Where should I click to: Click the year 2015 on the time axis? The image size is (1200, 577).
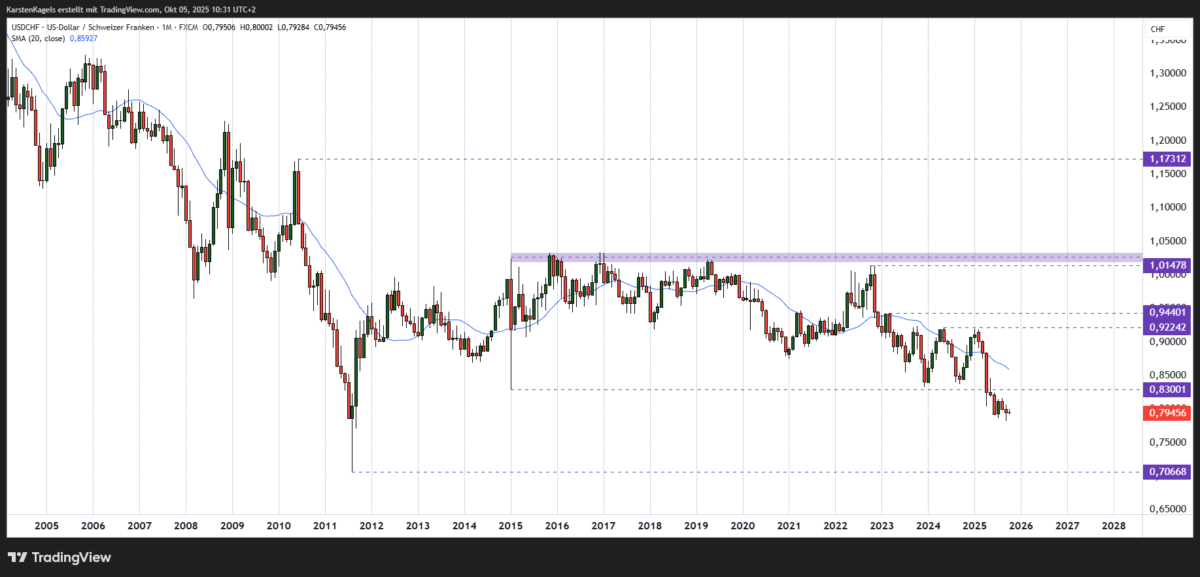(511, 525)
